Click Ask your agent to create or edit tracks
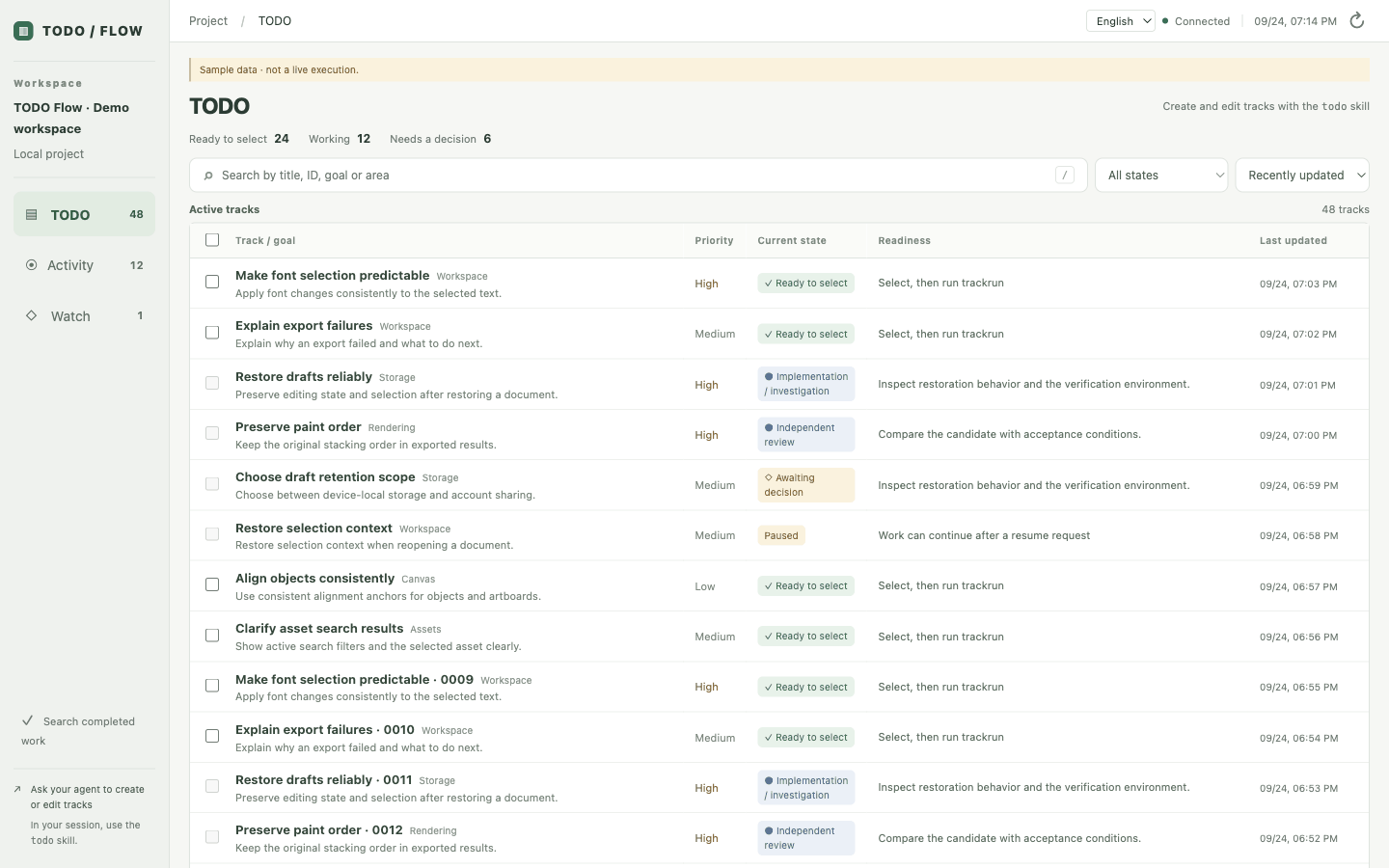This screenshot has height=868, width=1389. click(x=87, y=797)
